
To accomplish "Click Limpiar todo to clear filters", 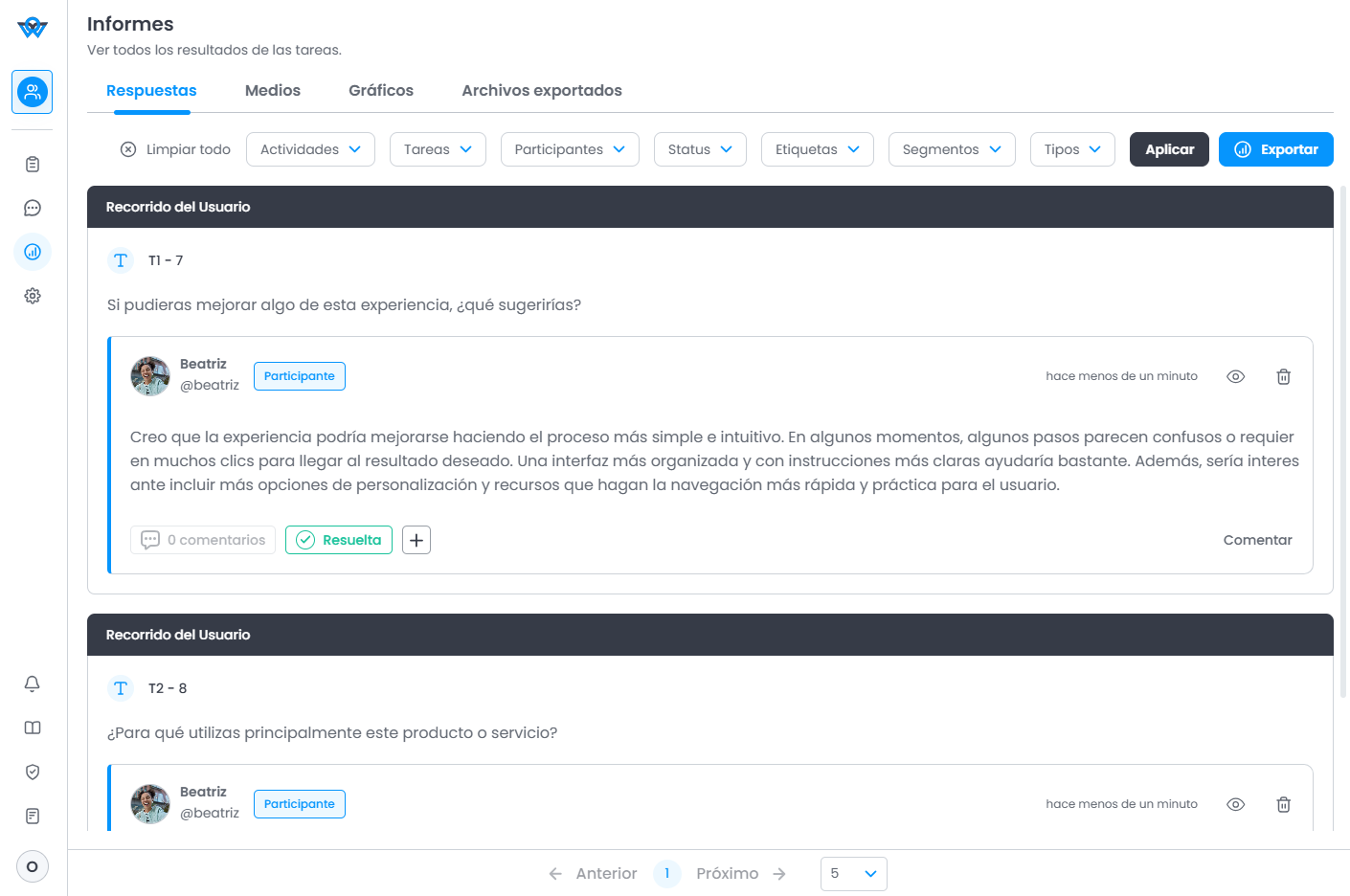I will tap(175, 149).
